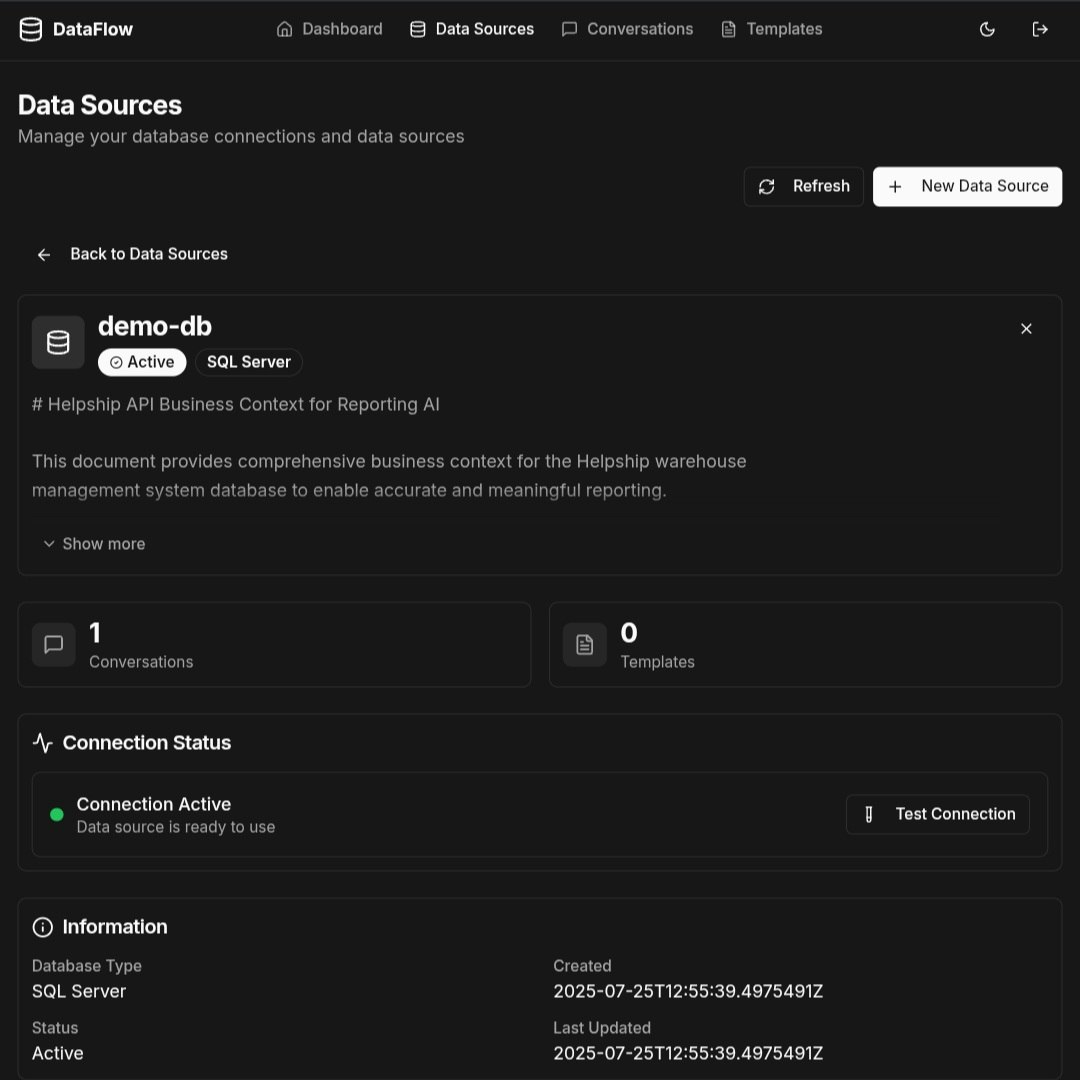
Task: Switch to the Conversations navigation tab
Action: pyautogui.click(x=628, y=29)
